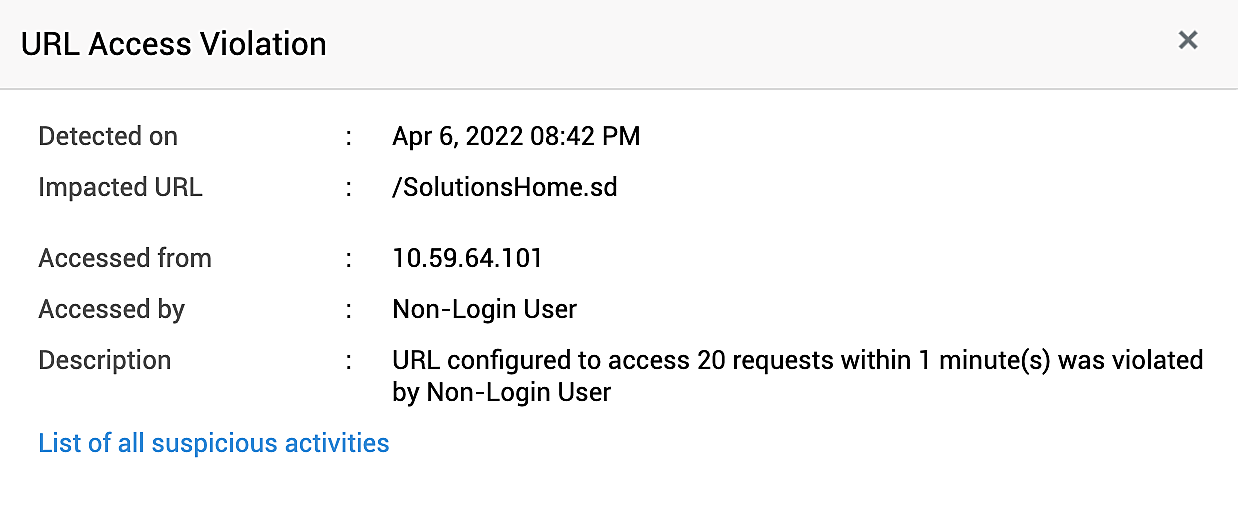
Task: Select the Impacted URL label
Action: pyautogui.click(x=120, y=187)
